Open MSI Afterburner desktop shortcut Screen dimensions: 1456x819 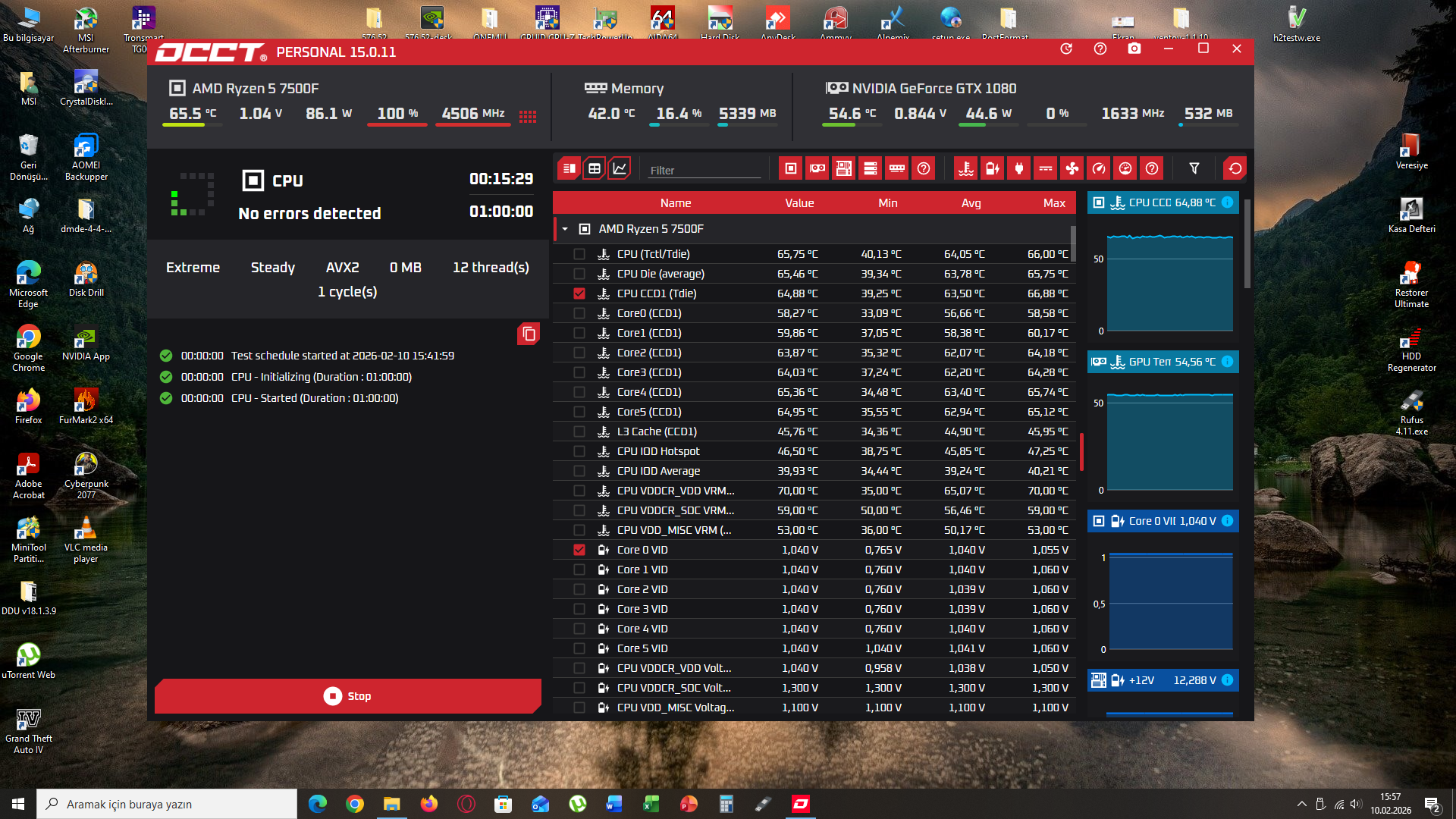point(86,29)
